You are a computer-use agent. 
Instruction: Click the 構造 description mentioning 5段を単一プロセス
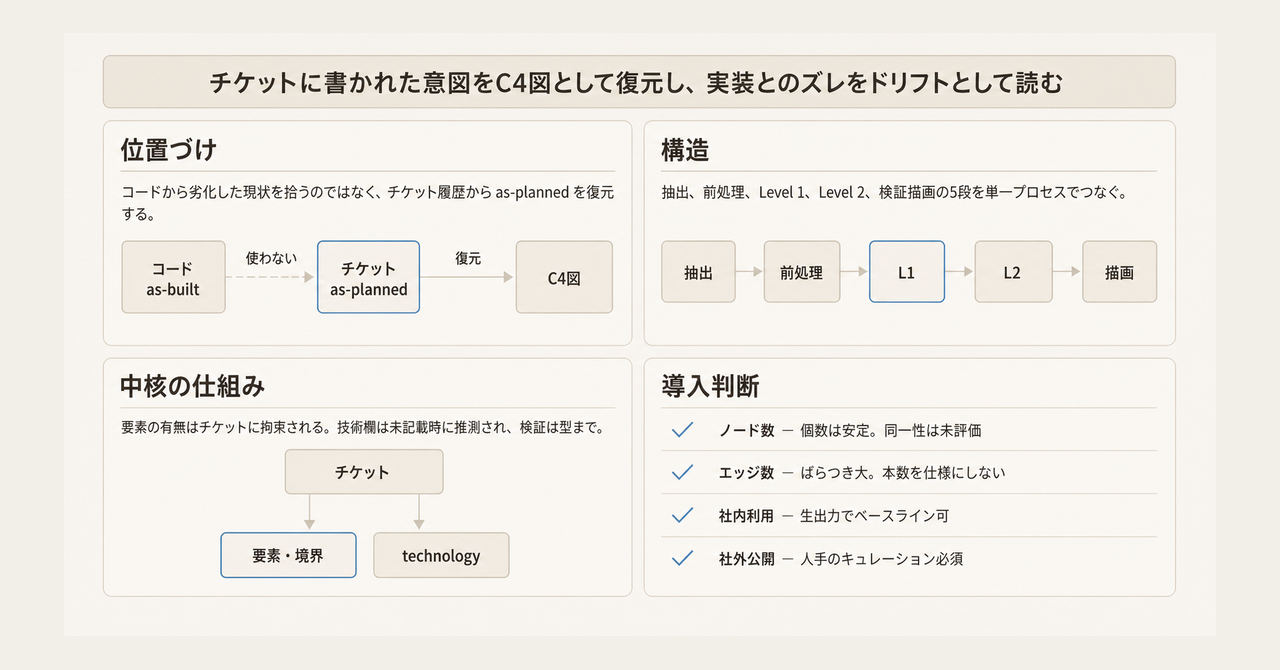[x=894, y=193]
